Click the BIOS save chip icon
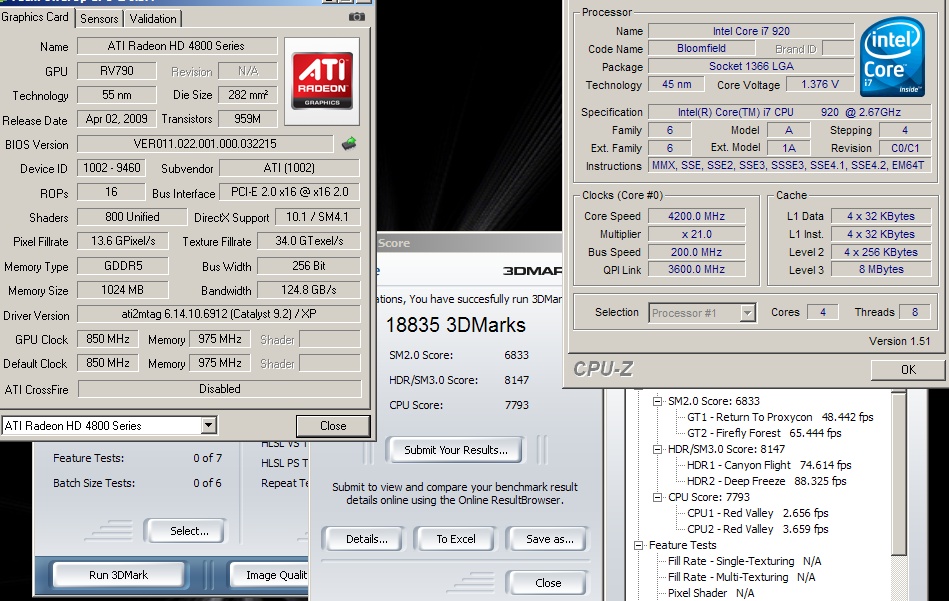Screen dimensions: 949x601 click(x=349, y=143)
